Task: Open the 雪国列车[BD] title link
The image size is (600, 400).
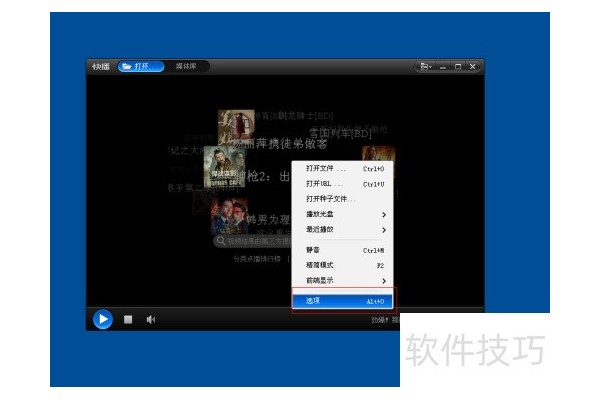Action: 340,134
